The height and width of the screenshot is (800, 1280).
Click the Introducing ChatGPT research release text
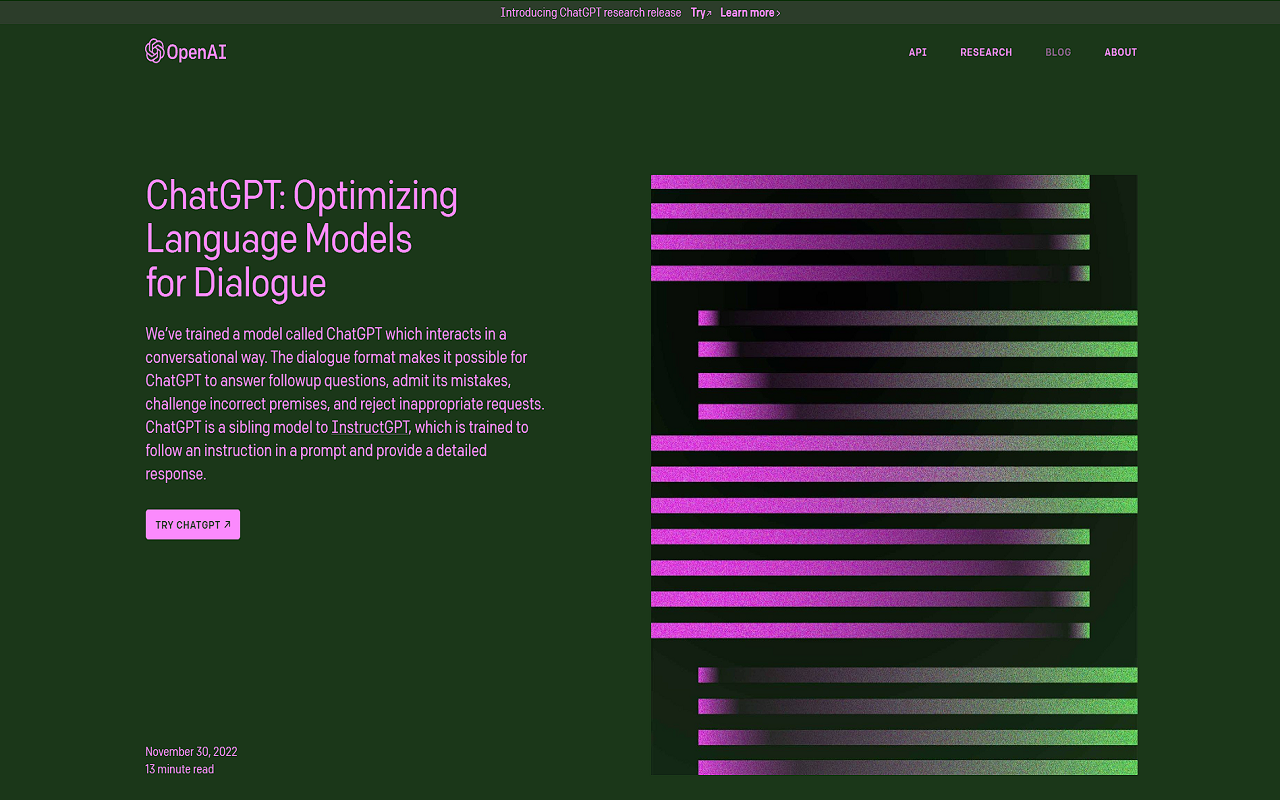point(590,13)
